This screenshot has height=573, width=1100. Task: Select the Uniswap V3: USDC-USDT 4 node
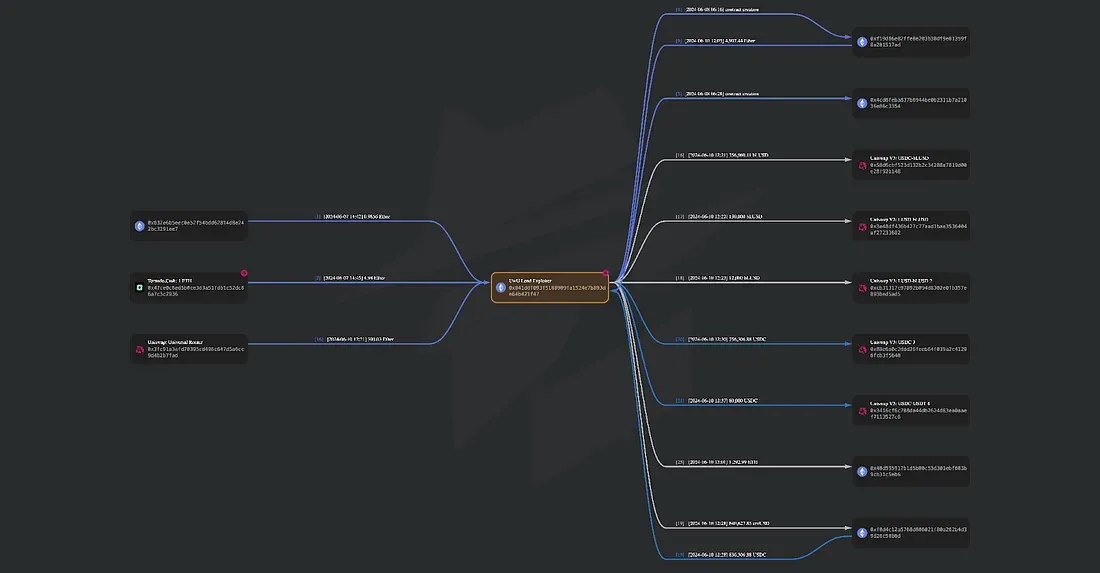[x=911, y=410]
